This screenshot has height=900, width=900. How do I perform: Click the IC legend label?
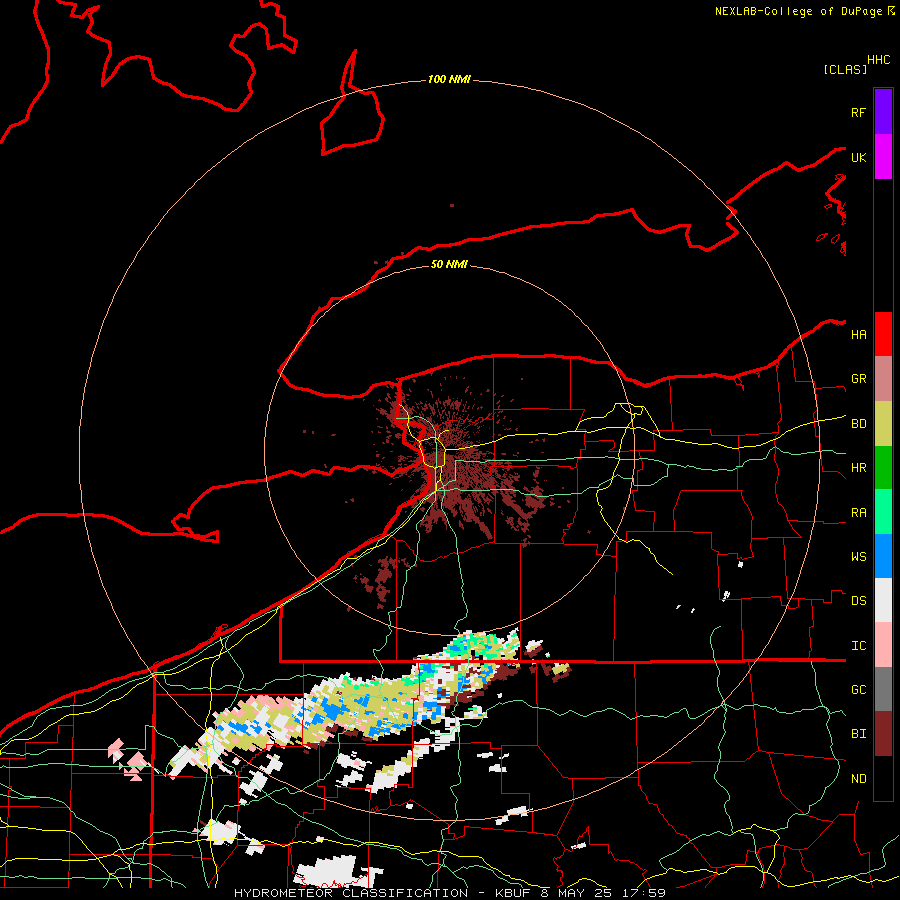858,646
